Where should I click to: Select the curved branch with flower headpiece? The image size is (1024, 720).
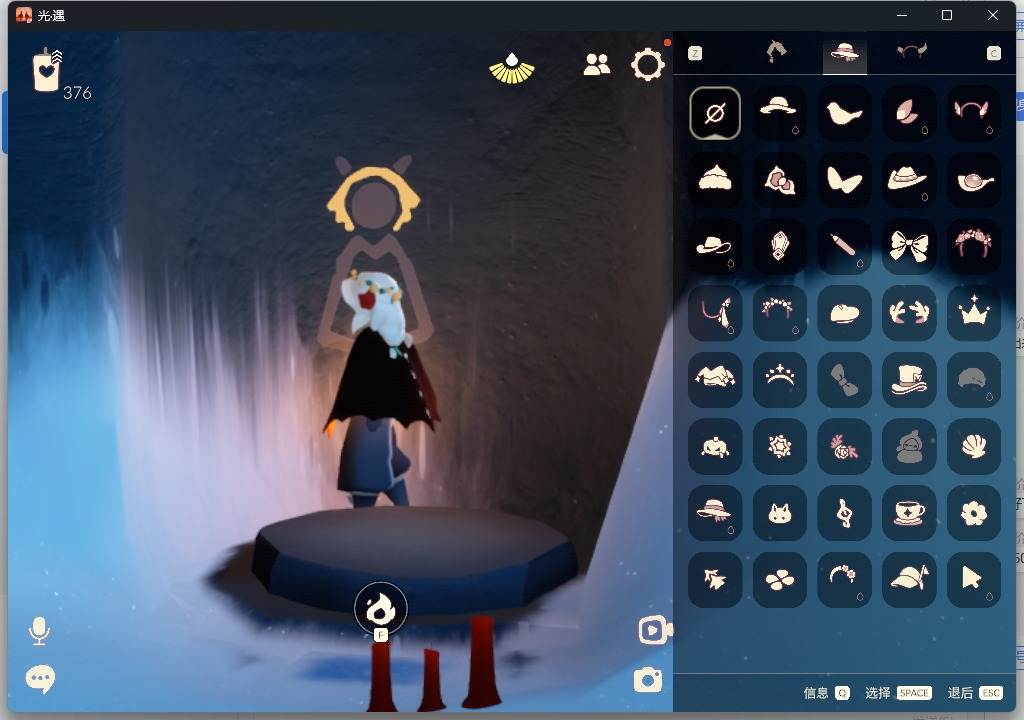click(844, 580)
